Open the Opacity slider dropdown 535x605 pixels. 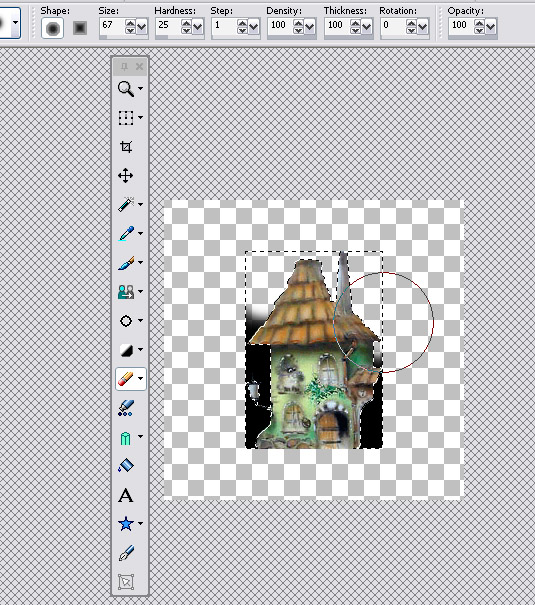[491, 27]
